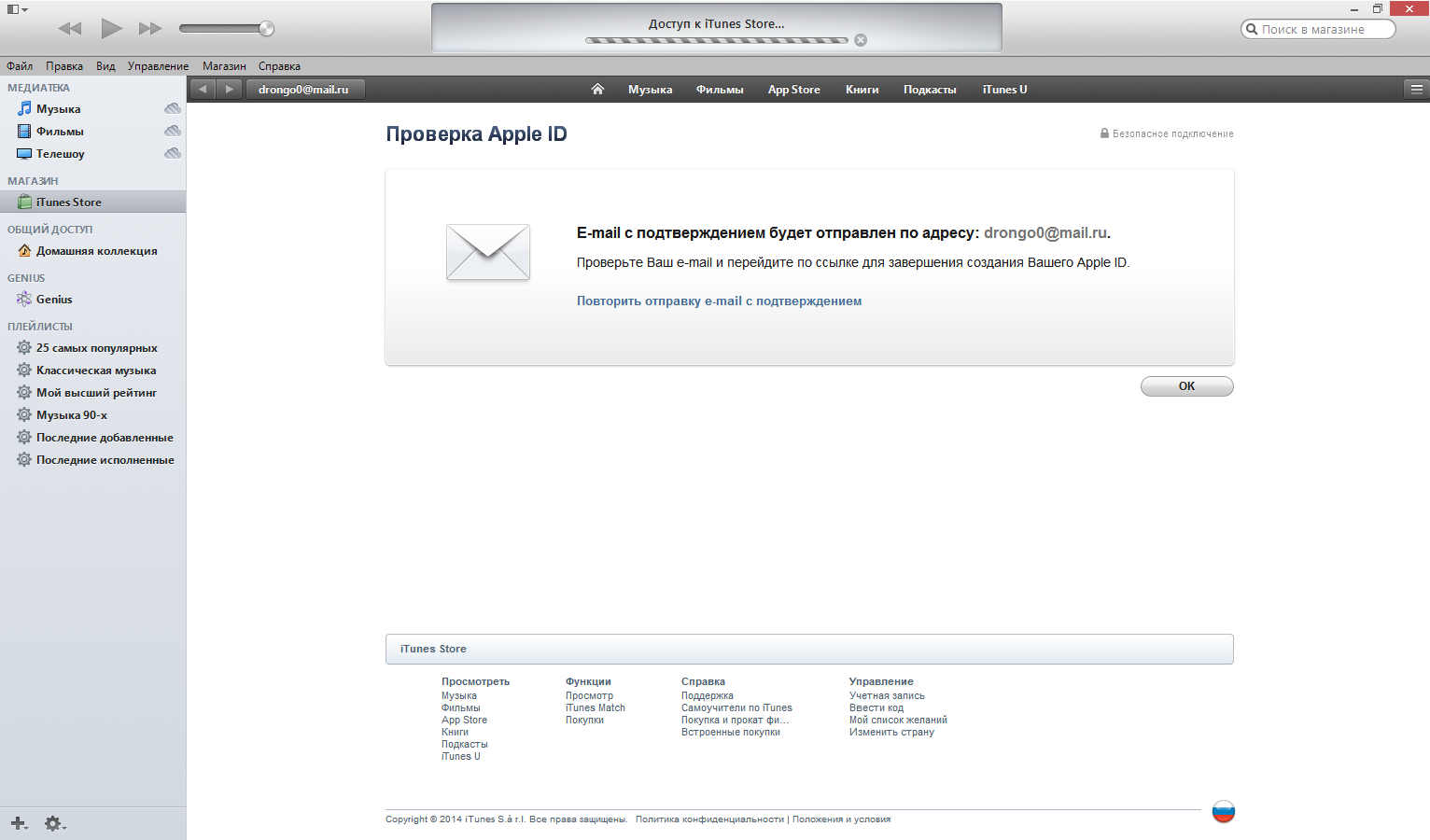
Task: Open the Справка menu
Action: point(279,66)
